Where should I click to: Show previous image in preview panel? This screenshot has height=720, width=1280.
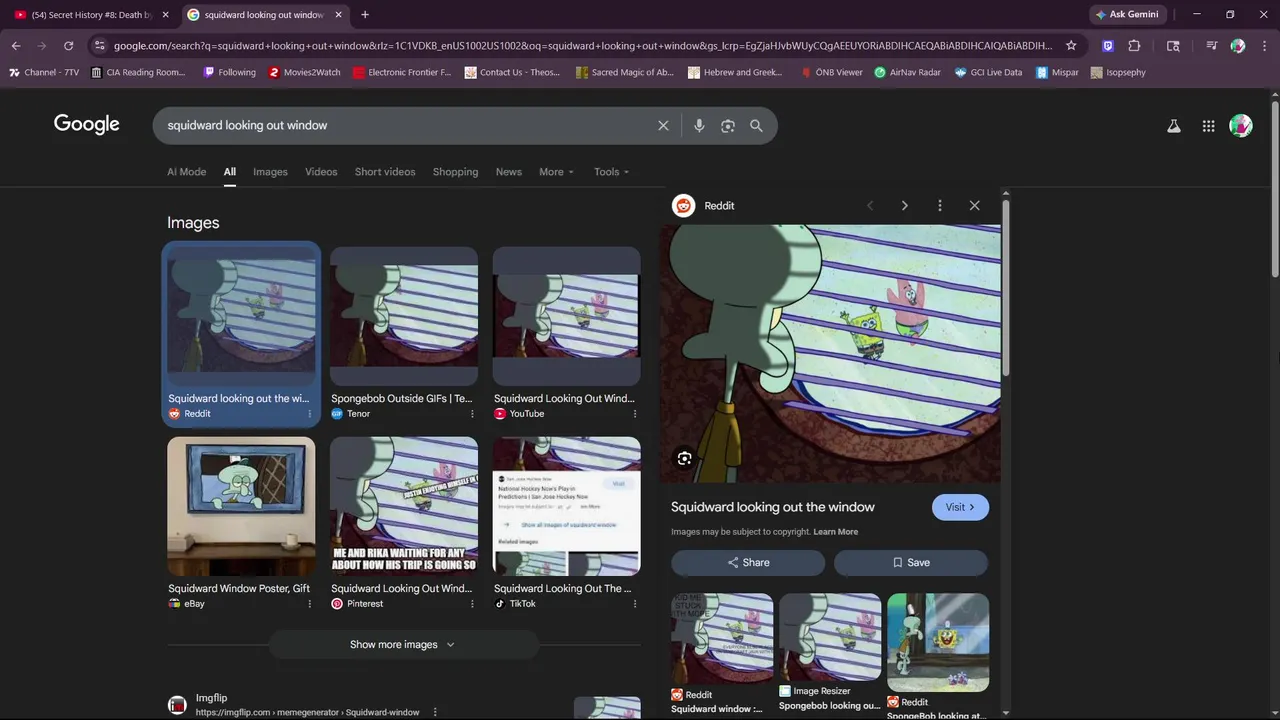pyautogui.click(x=870, y=206)
